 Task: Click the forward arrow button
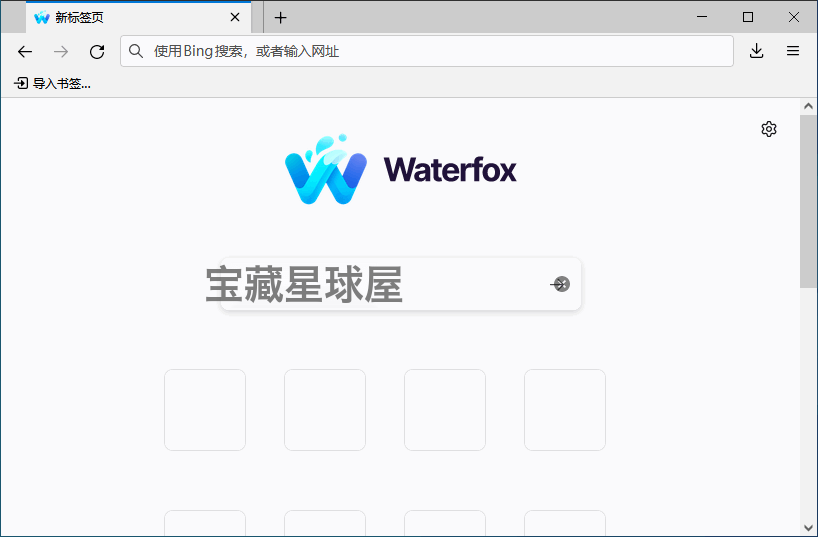(x=61, y=51)
